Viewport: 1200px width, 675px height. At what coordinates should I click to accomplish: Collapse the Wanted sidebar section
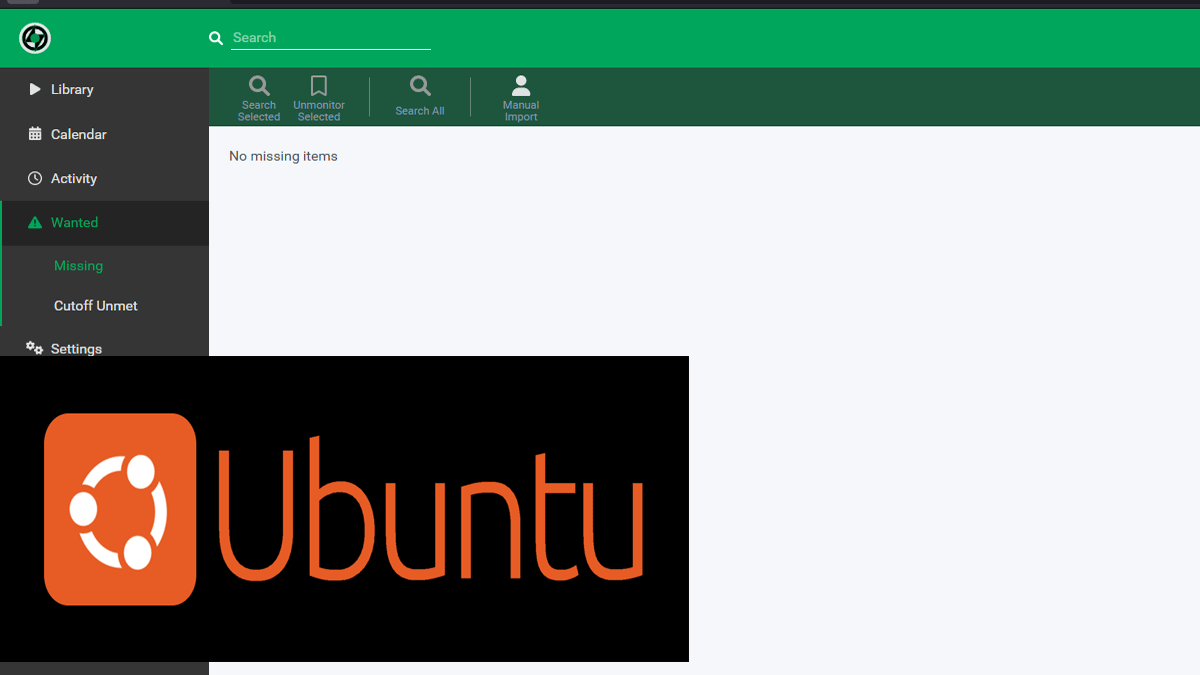click(x=75, y=223)
